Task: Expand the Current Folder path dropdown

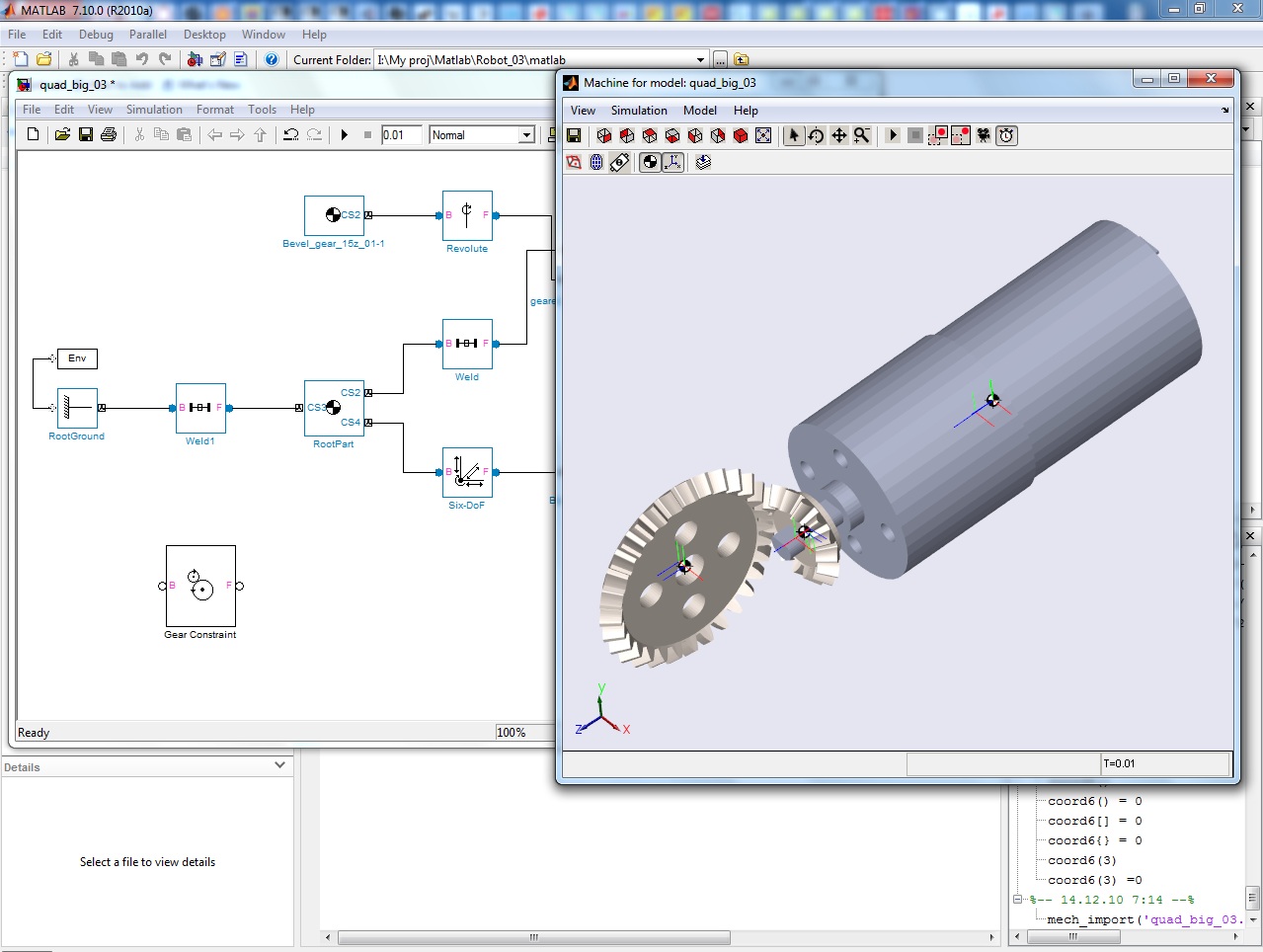Action: 700,59
